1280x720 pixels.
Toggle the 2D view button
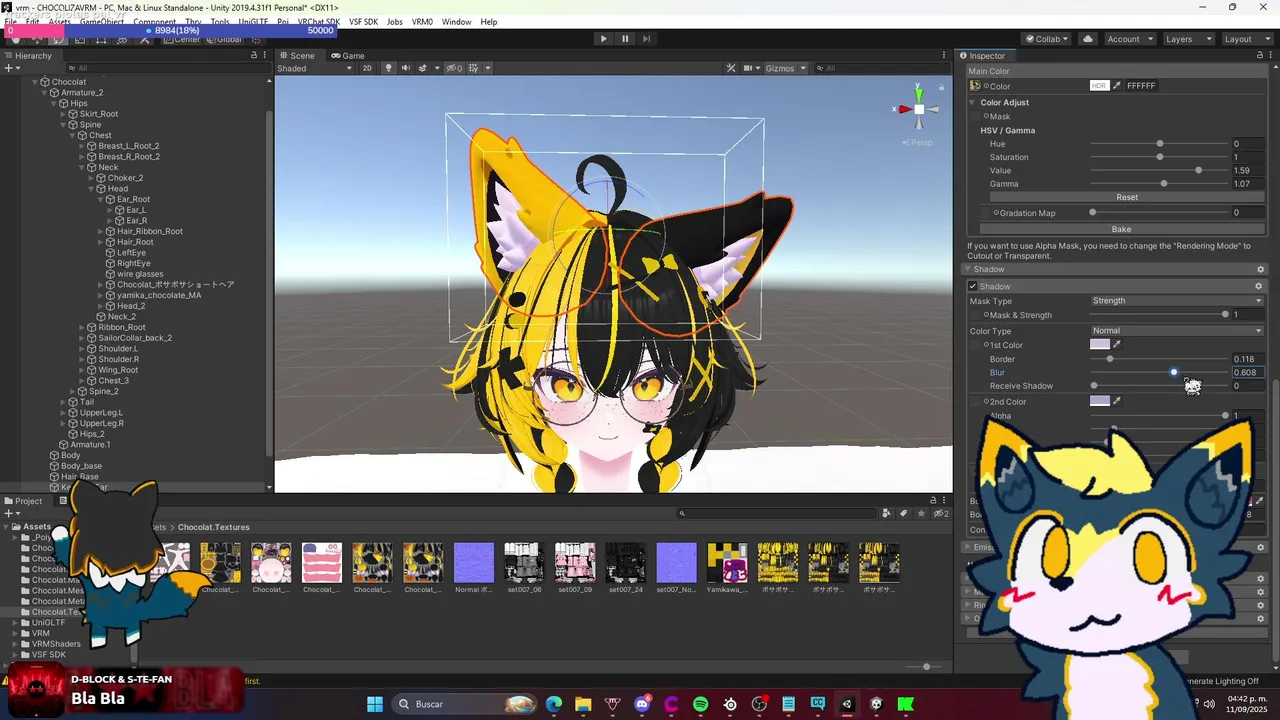367,68
